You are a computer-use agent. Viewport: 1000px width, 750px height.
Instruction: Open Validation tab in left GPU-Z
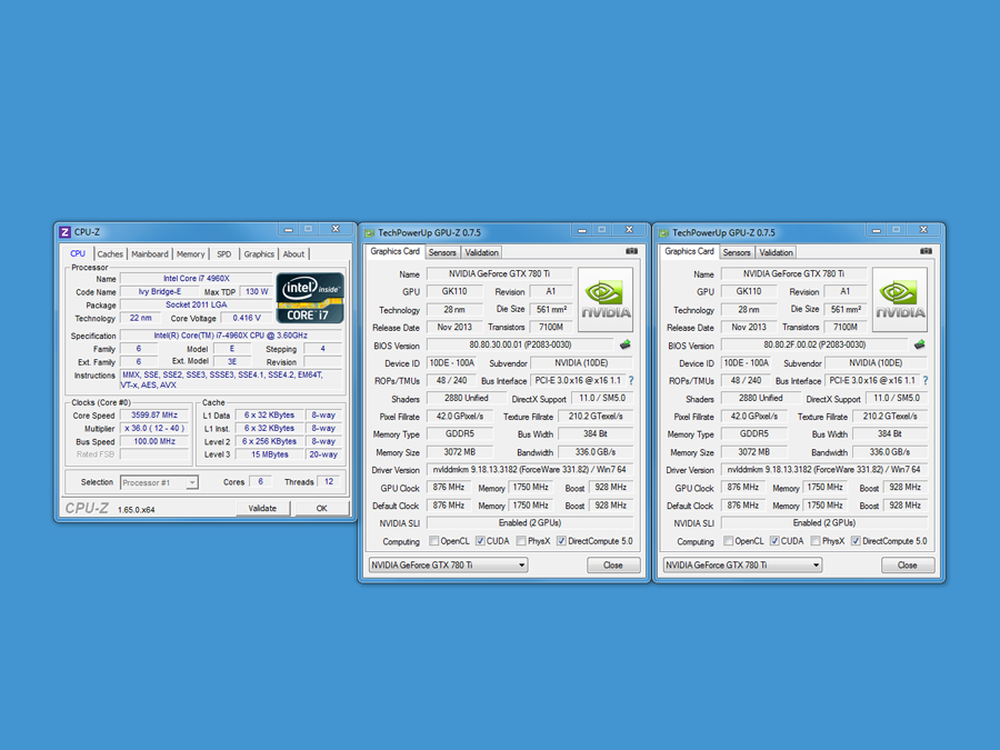click(x=482, y=253)
